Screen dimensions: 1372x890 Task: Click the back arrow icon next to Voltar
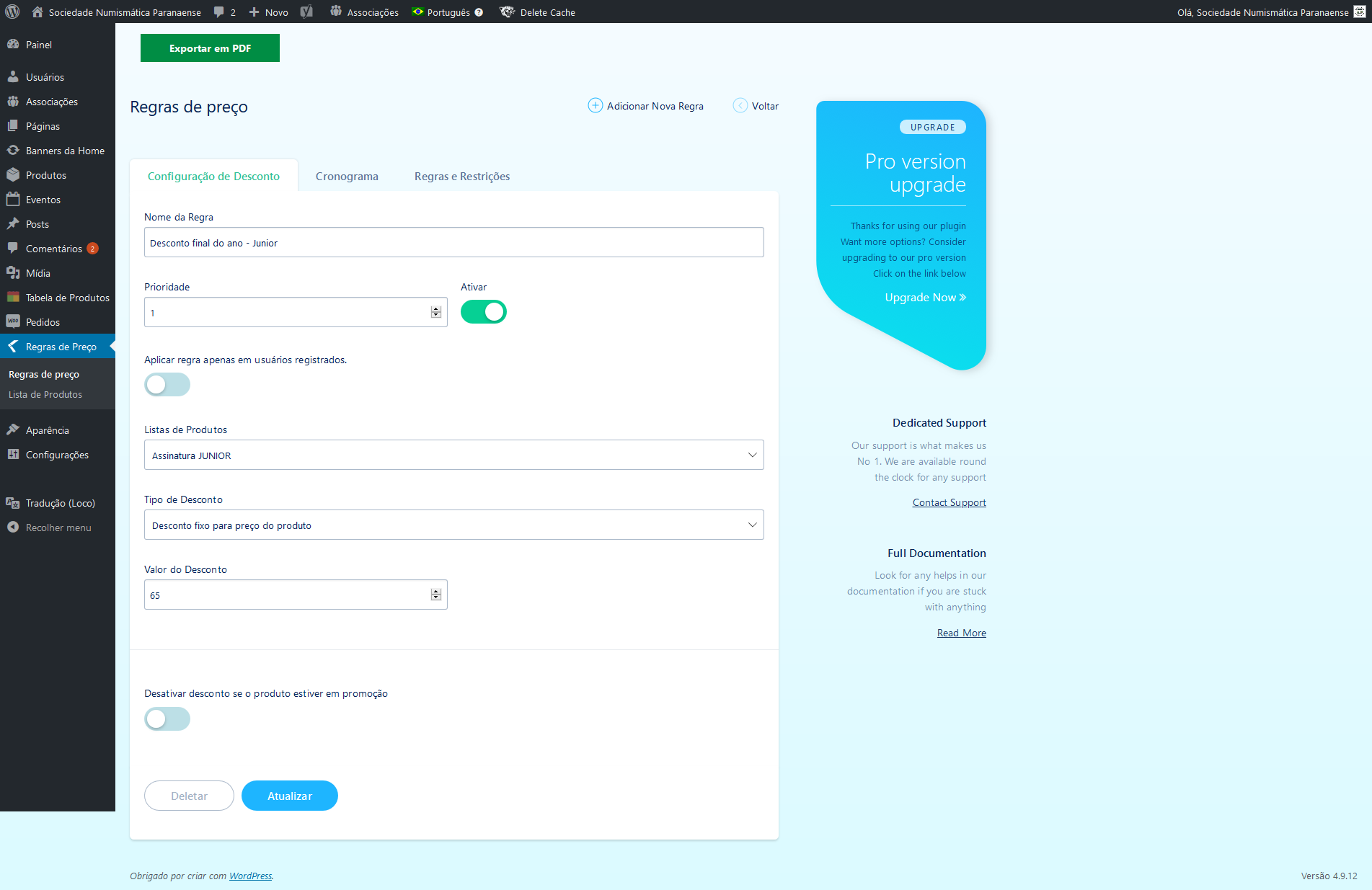(x=740, y=105)
